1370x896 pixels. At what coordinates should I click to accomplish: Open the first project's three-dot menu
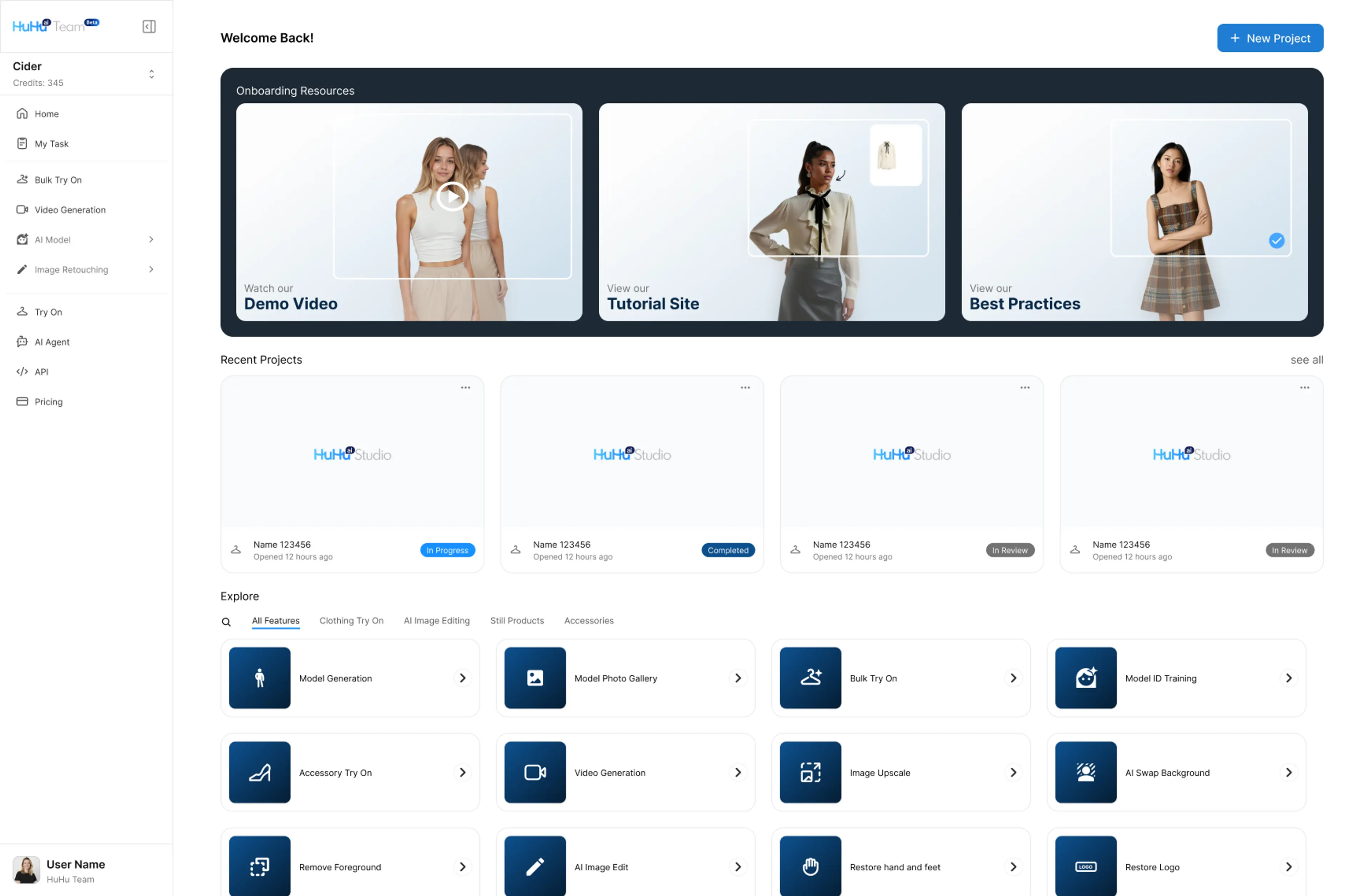click(465, 388)
